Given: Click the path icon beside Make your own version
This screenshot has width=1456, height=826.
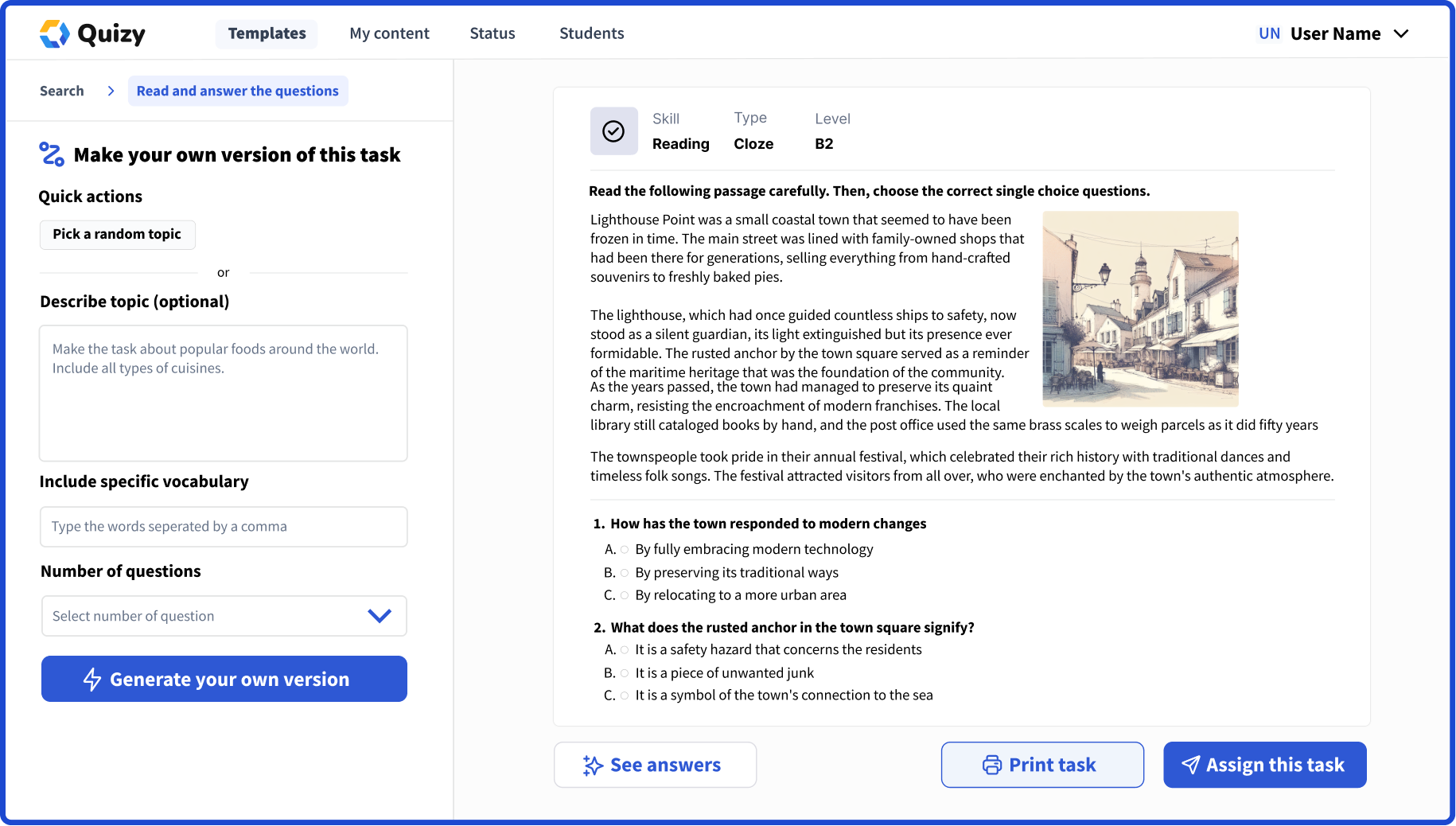Looking at the screenshot, I should pos(52,154).
